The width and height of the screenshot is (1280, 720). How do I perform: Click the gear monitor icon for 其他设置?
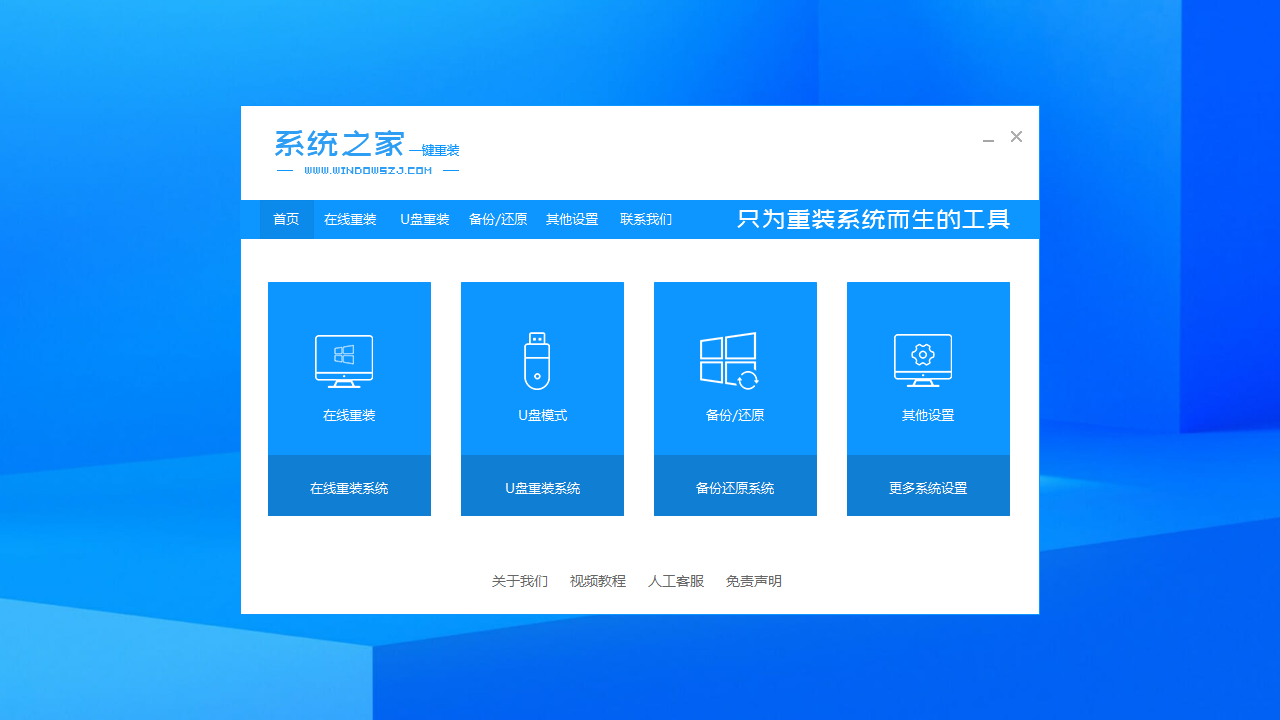pyautogui.click(x=923, y=361)
